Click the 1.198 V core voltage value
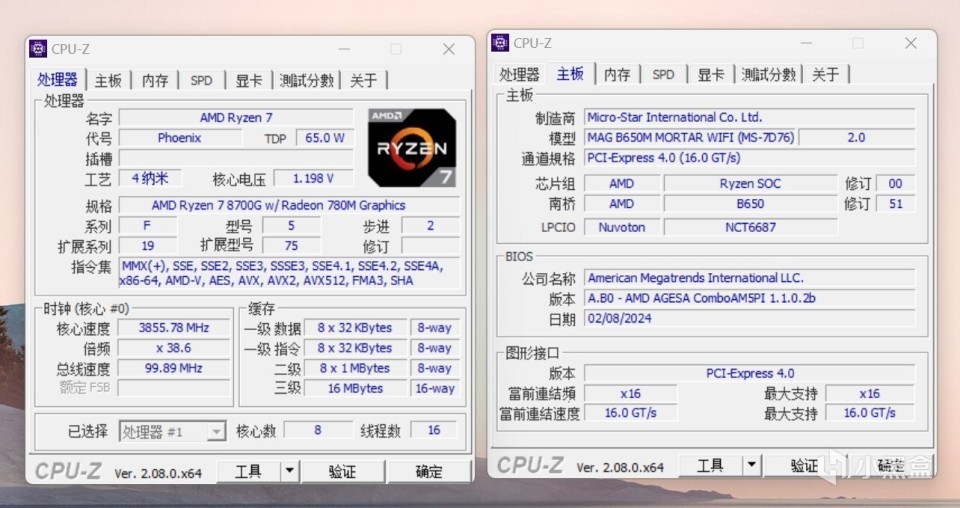Image resolution: width=960 pixels, height=508 pixels. 313,178
